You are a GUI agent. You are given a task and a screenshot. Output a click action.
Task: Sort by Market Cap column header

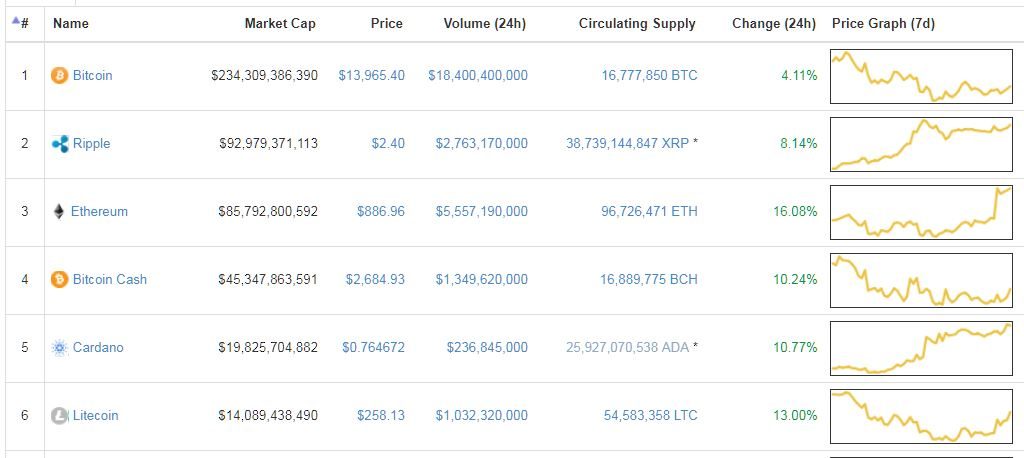pyautogui.click(x=280, y=23)
